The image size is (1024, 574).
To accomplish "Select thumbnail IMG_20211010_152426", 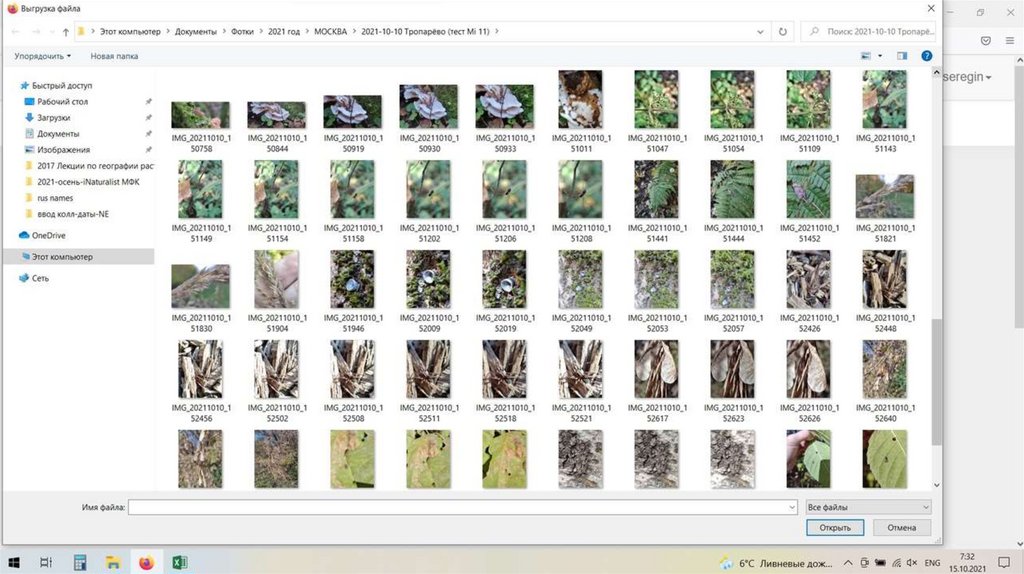I will [808, 279].
